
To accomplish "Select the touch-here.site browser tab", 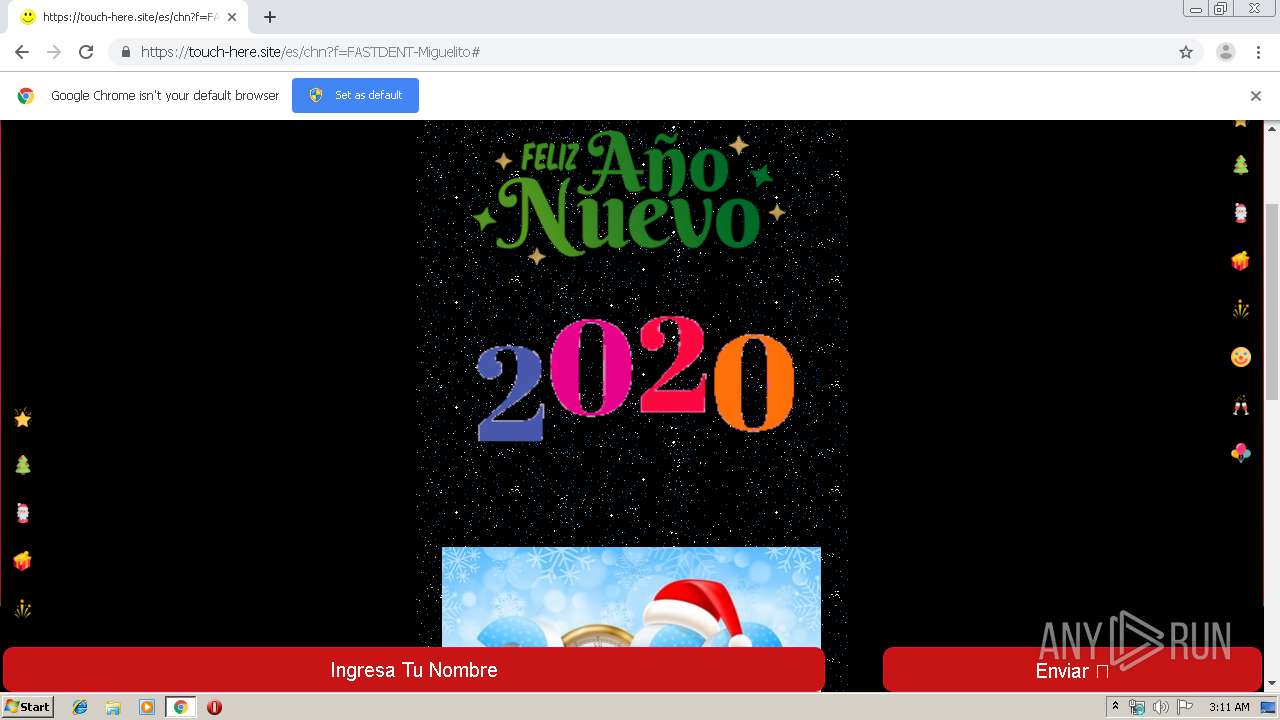I will coord(128,17).
